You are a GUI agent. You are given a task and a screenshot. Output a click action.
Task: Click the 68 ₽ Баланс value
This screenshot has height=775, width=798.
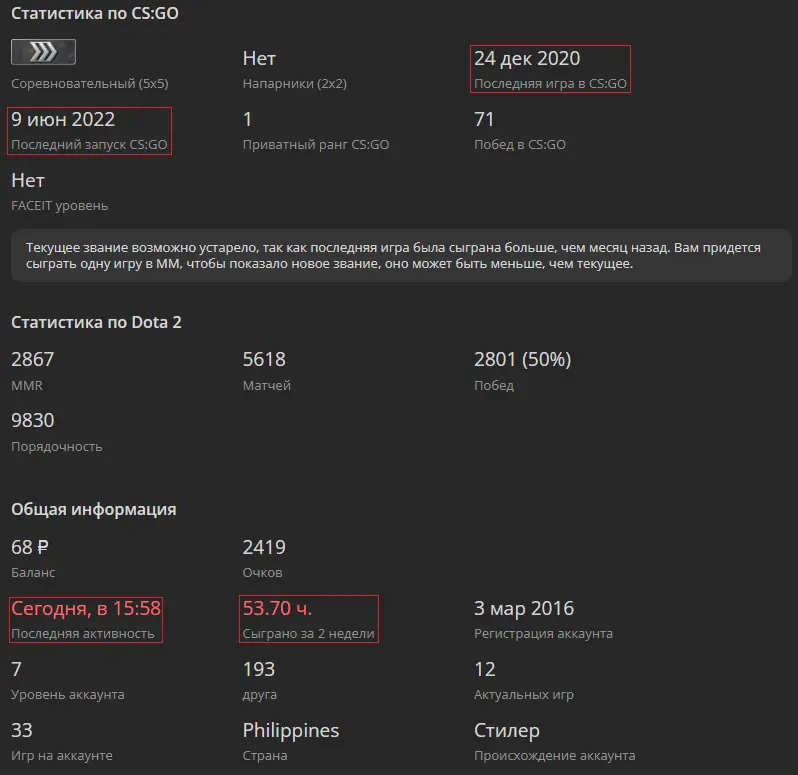coord(30,548)
